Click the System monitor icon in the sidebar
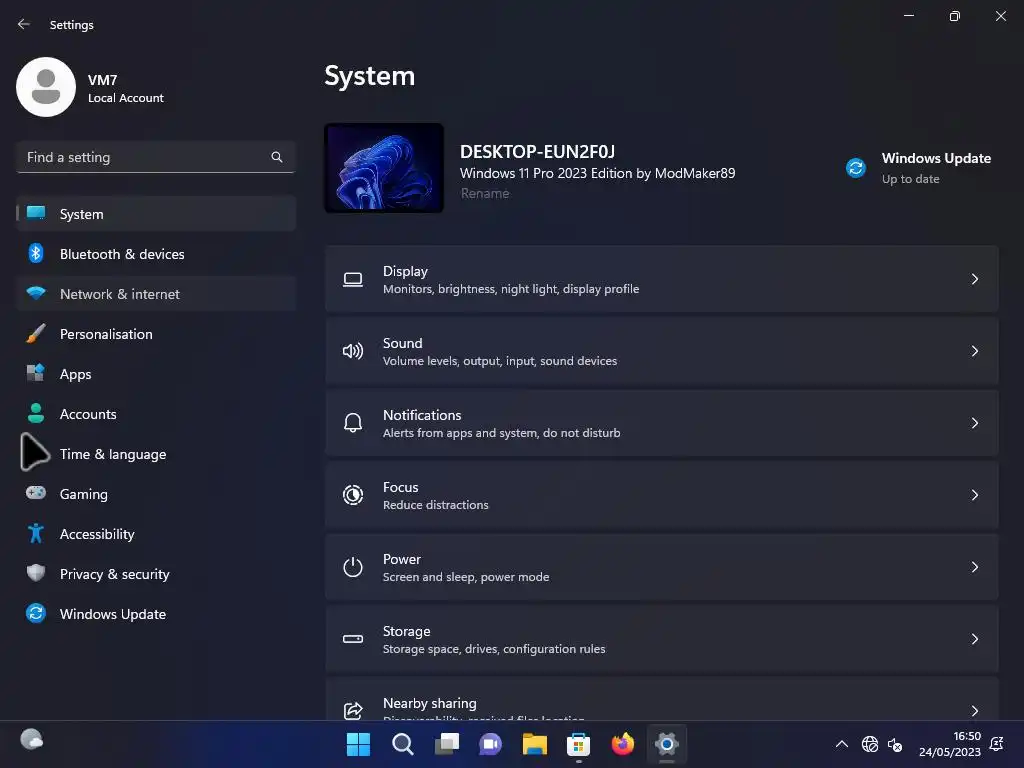The width and height of the screenshot is (1024, 768). click(36, 213)
